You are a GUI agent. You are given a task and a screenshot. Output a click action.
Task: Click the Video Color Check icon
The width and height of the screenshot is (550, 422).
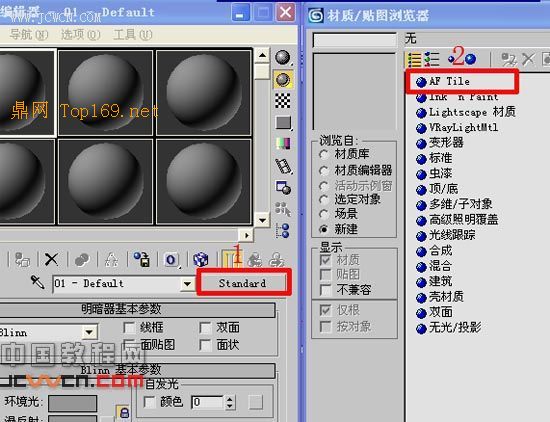click(283, 143)
